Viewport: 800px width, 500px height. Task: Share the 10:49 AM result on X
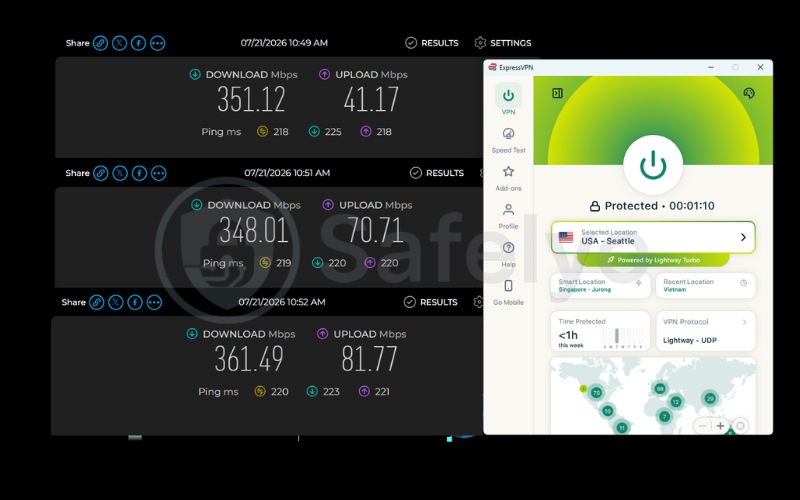point(119,43)
